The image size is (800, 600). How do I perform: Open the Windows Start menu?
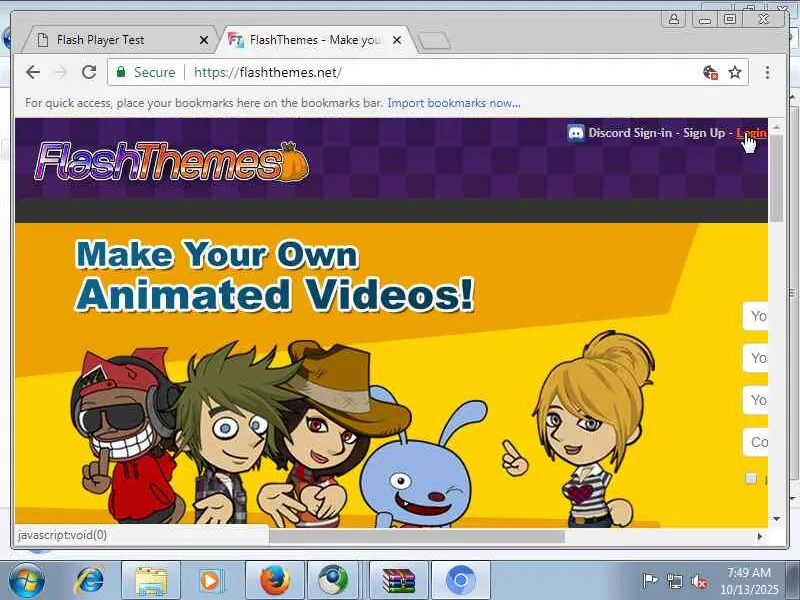pos(26,581)
